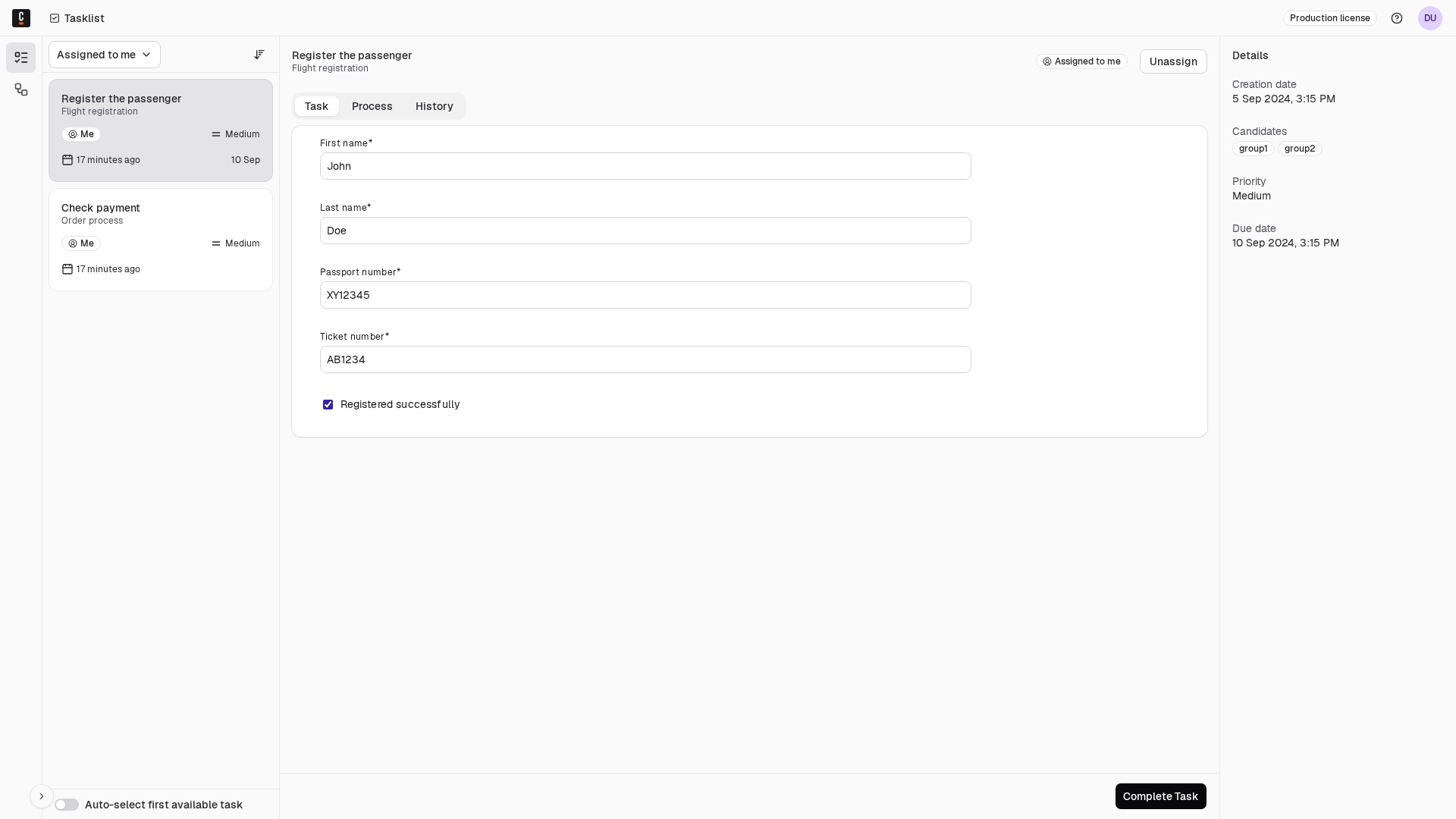Click the Tasklist title text in header
1456x819 pixels.
point(84,18)
